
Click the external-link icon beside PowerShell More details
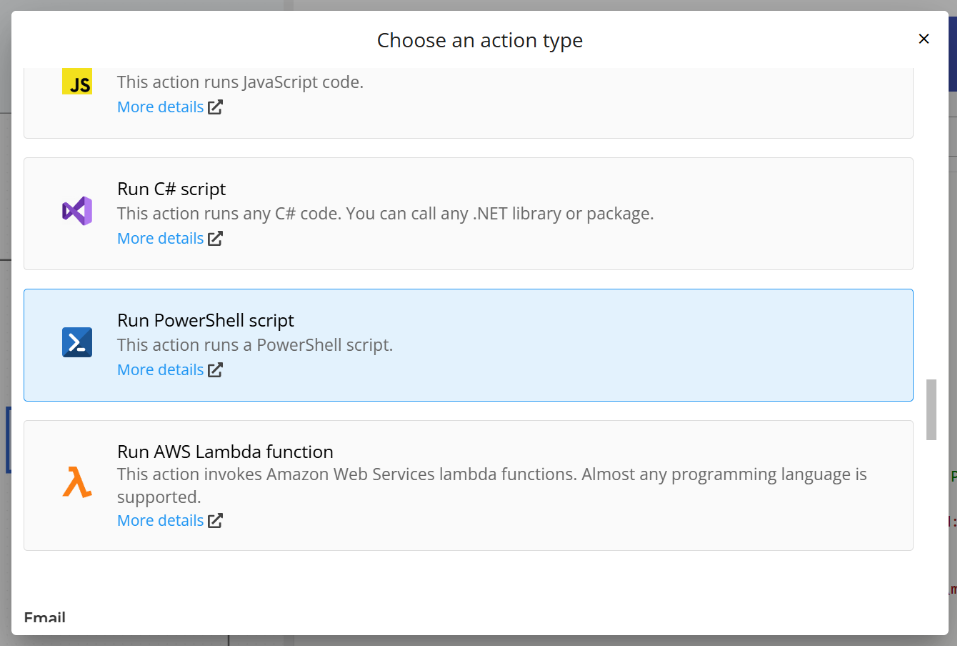(x=214, y=369)
